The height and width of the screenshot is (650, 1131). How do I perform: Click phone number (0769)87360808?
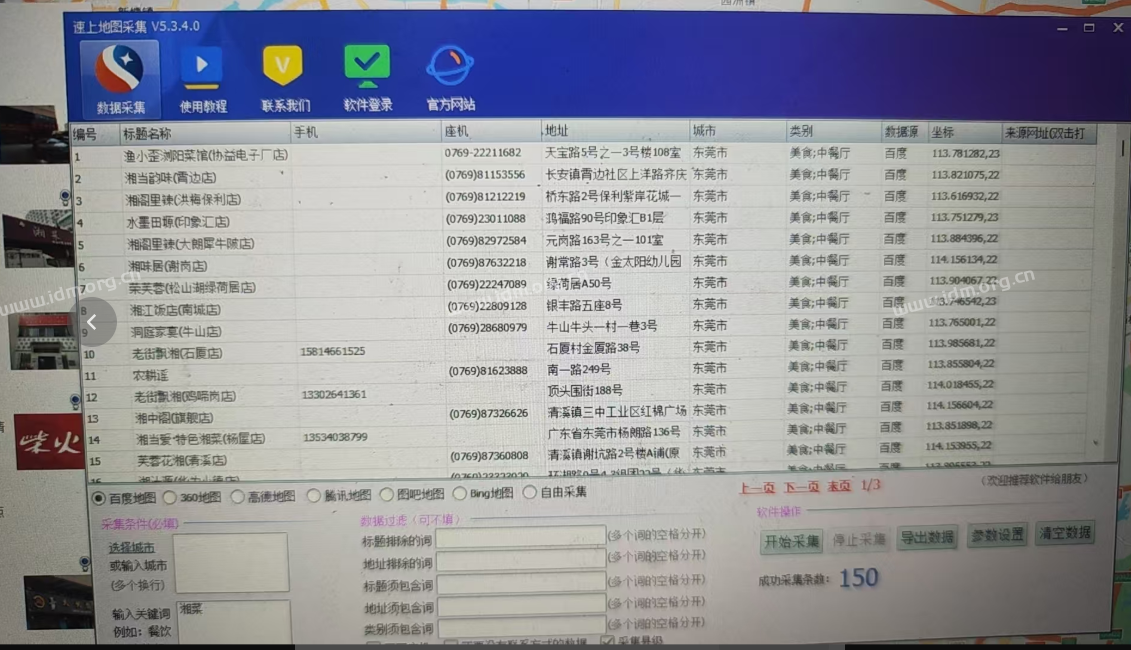tap(489, 456)
